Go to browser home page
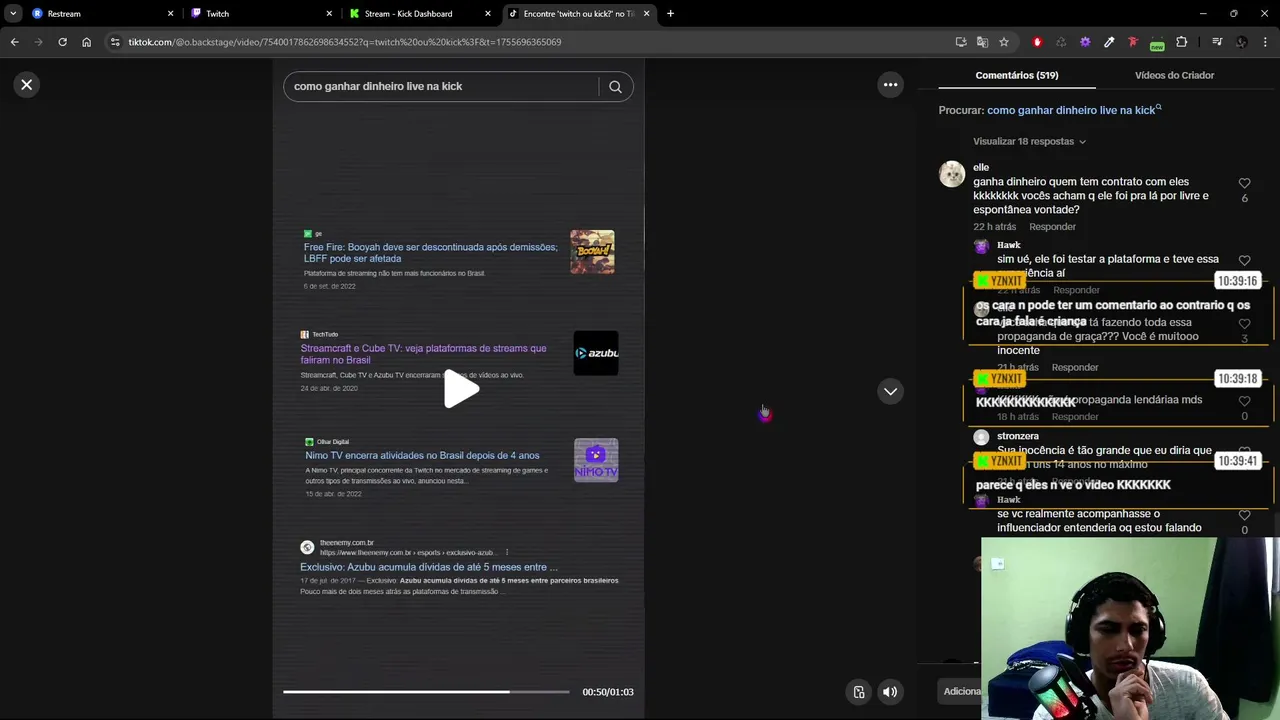 pyautogui.click(x=86, y=42)
